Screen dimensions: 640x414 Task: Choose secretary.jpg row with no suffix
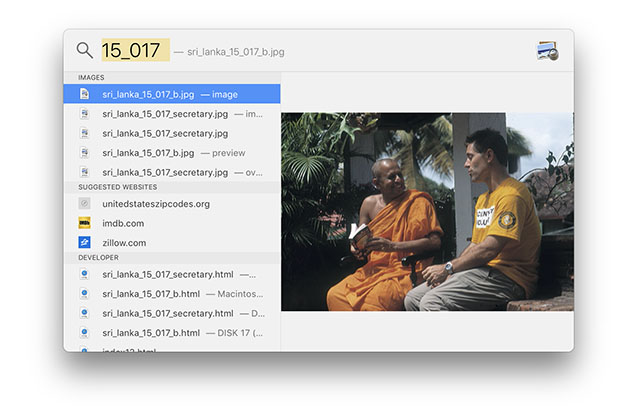click(172, 134)
